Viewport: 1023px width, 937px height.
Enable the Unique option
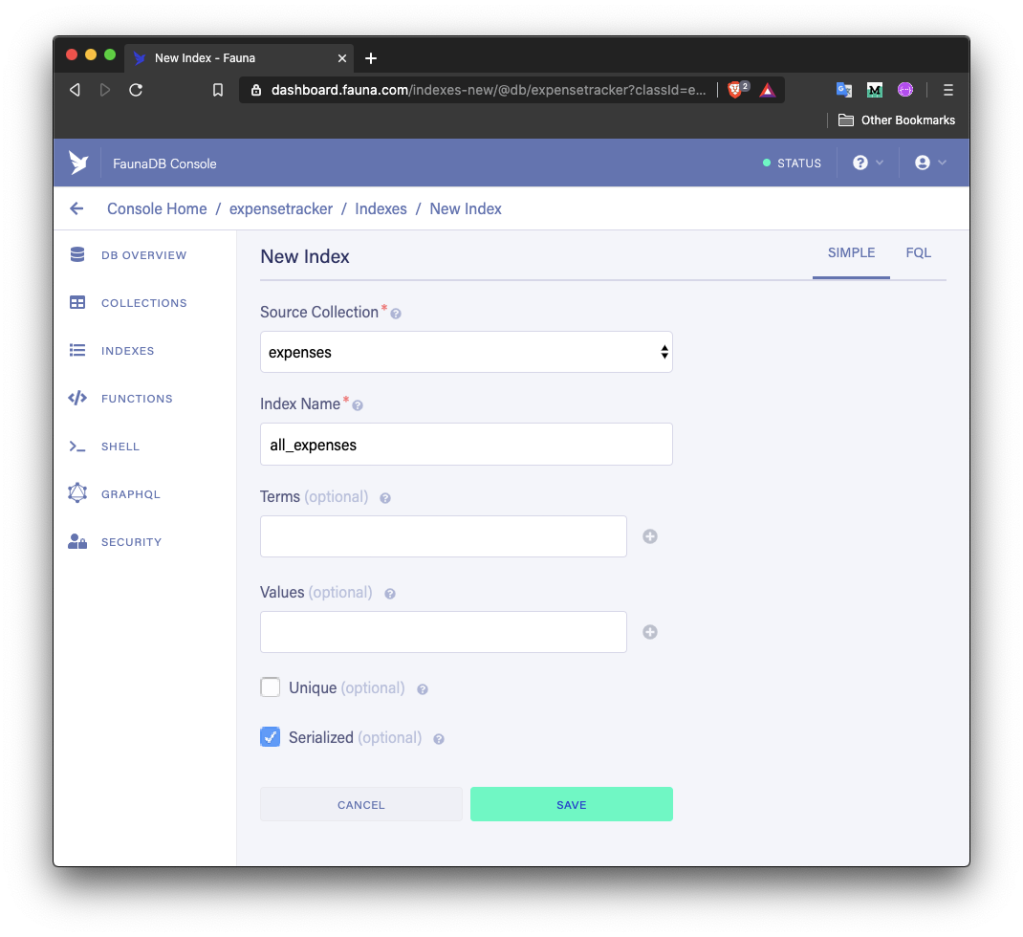tap(269, 687)
